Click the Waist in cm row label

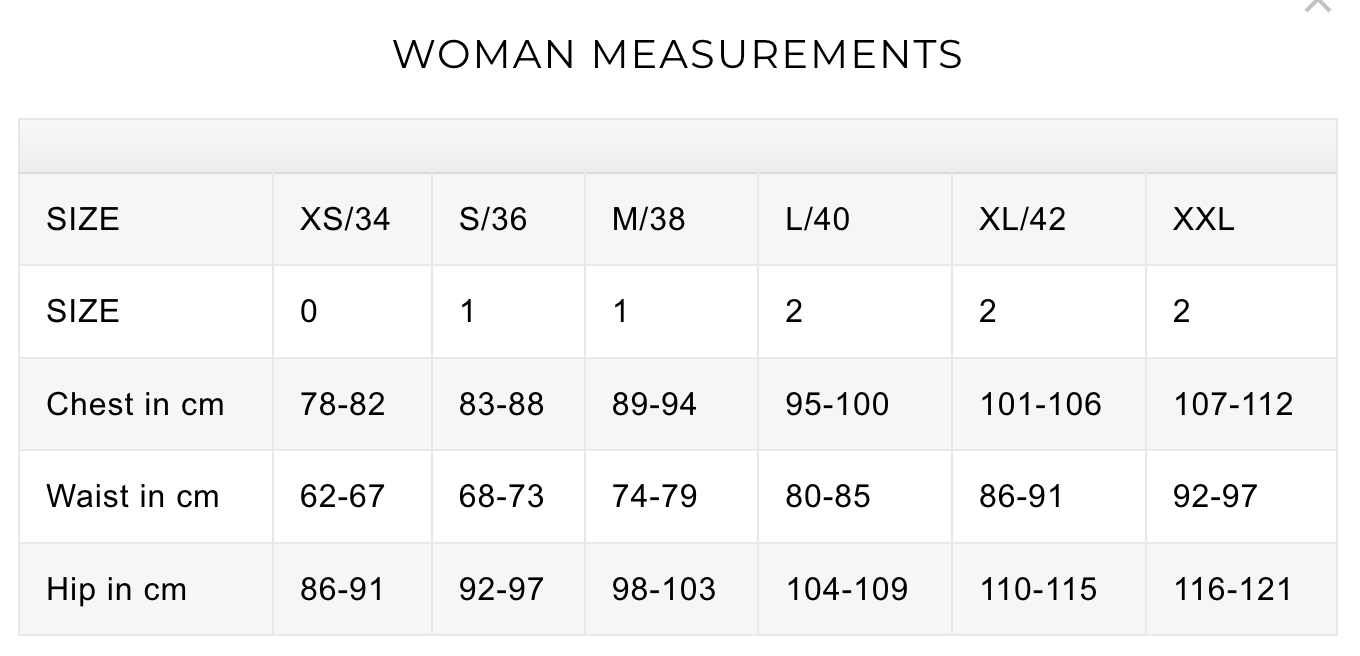point(133,496)
